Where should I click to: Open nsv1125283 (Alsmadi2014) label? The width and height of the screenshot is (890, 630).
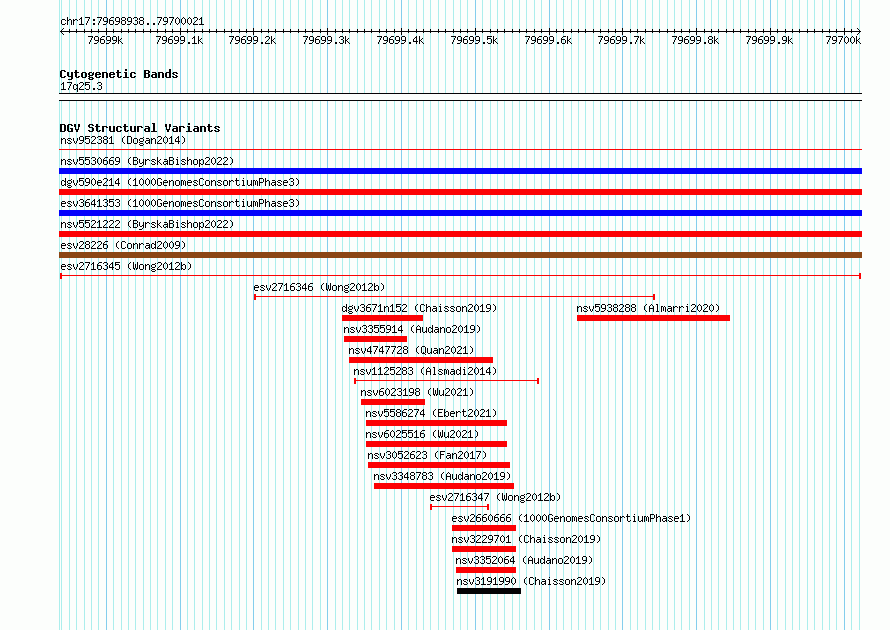[425, 371]
